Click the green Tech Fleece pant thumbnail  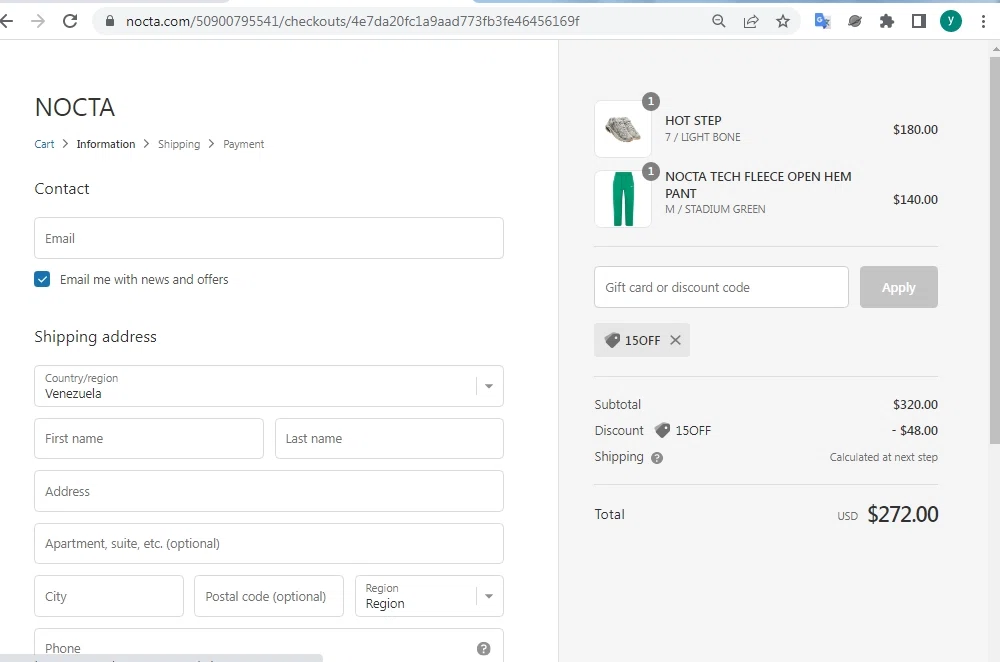click(623, 199)
